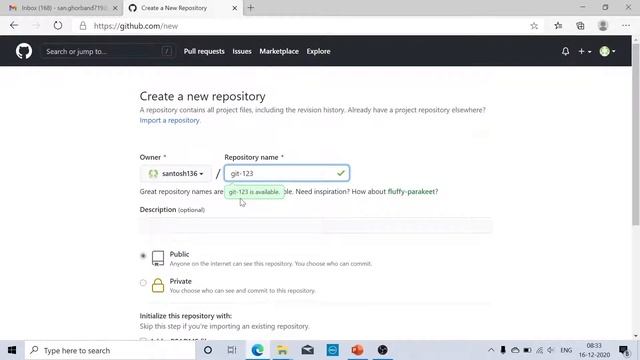Open browser Collections
640x360 pixels.
(x=580, y=26)
